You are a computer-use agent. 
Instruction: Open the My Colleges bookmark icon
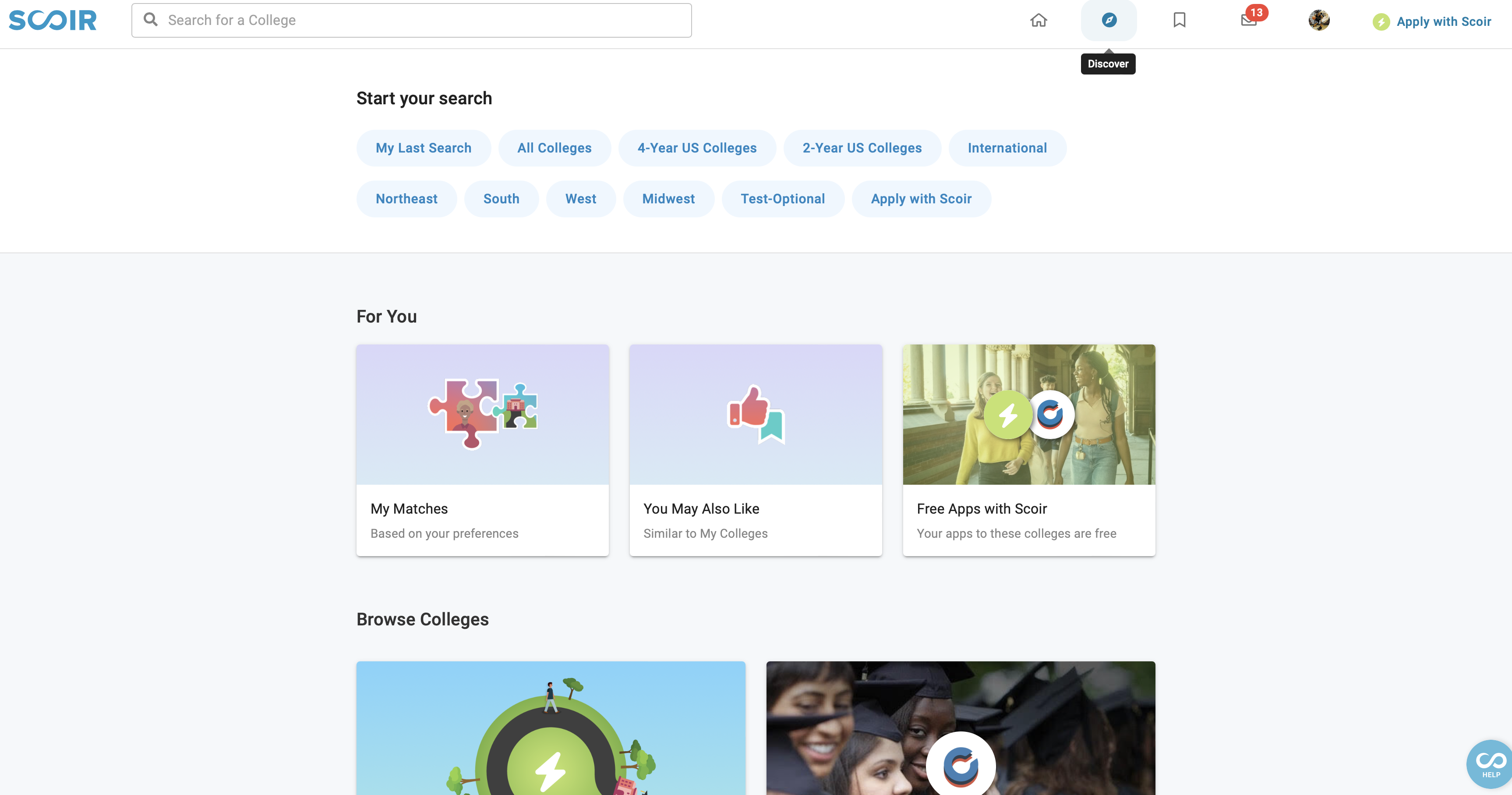click(1179, 21)
